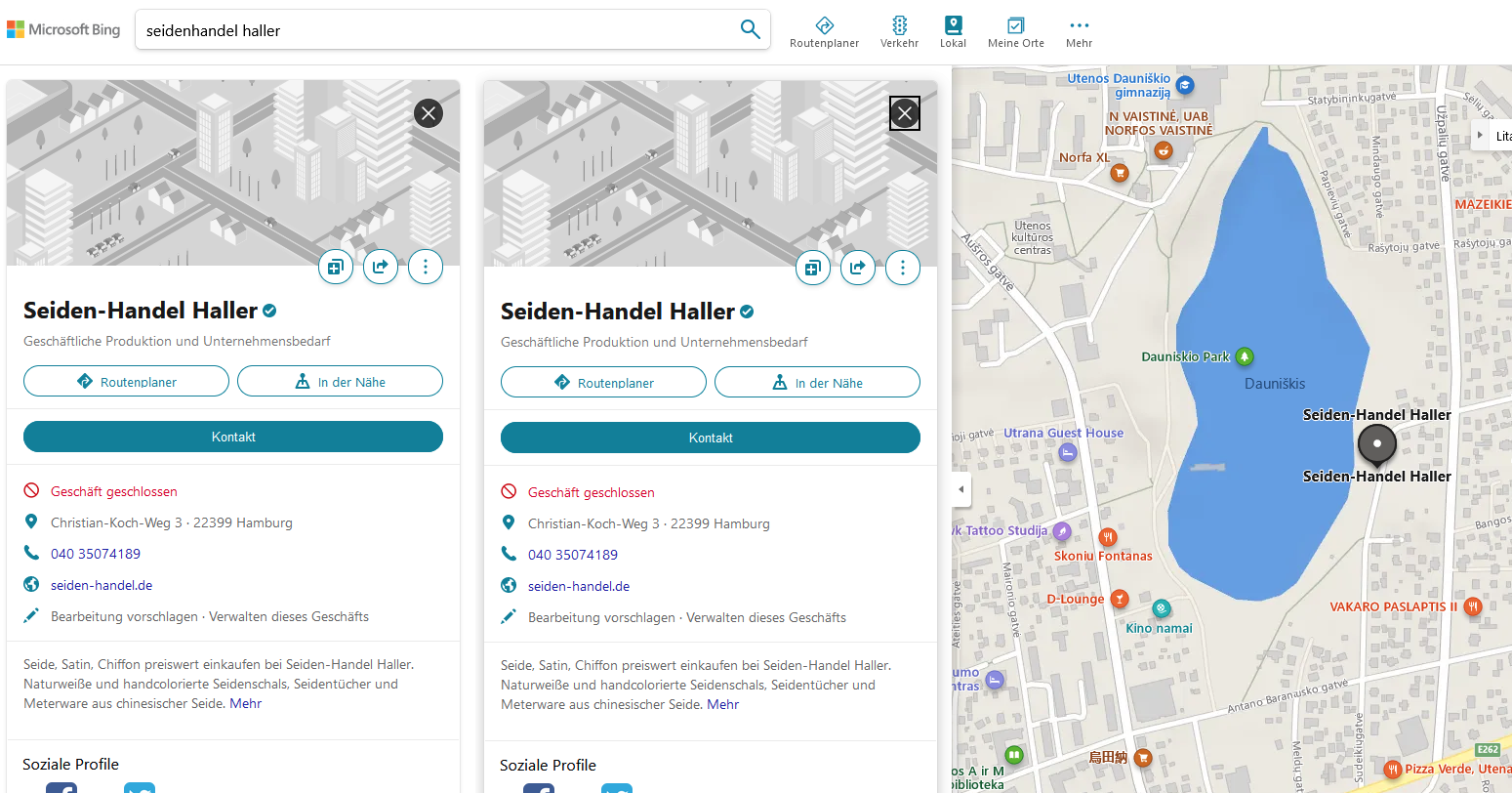1512x793 pixels.
Task: Select the Vakaro Paslaptis II restaurant pin
Action: click(x=1473, y=606)
